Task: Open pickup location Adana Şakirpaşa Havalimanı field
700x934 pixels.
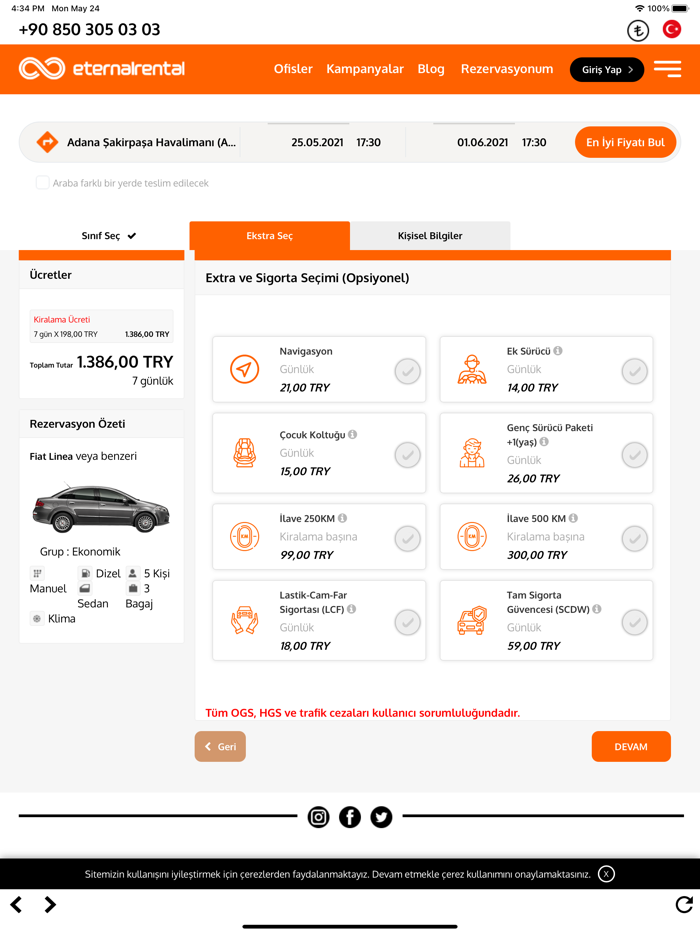Action: 151,142
